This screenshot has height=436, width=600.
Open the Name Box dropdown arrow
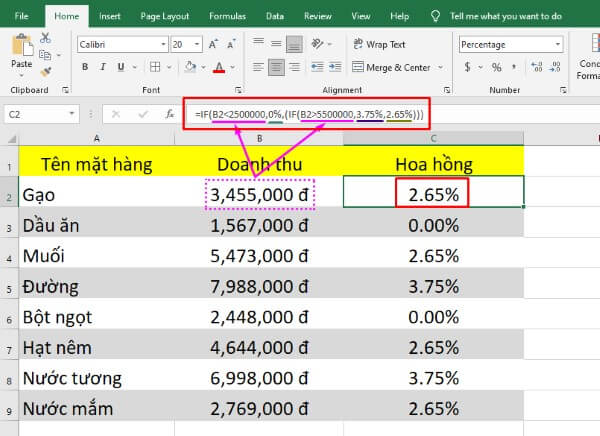click(x=71, y=114)
